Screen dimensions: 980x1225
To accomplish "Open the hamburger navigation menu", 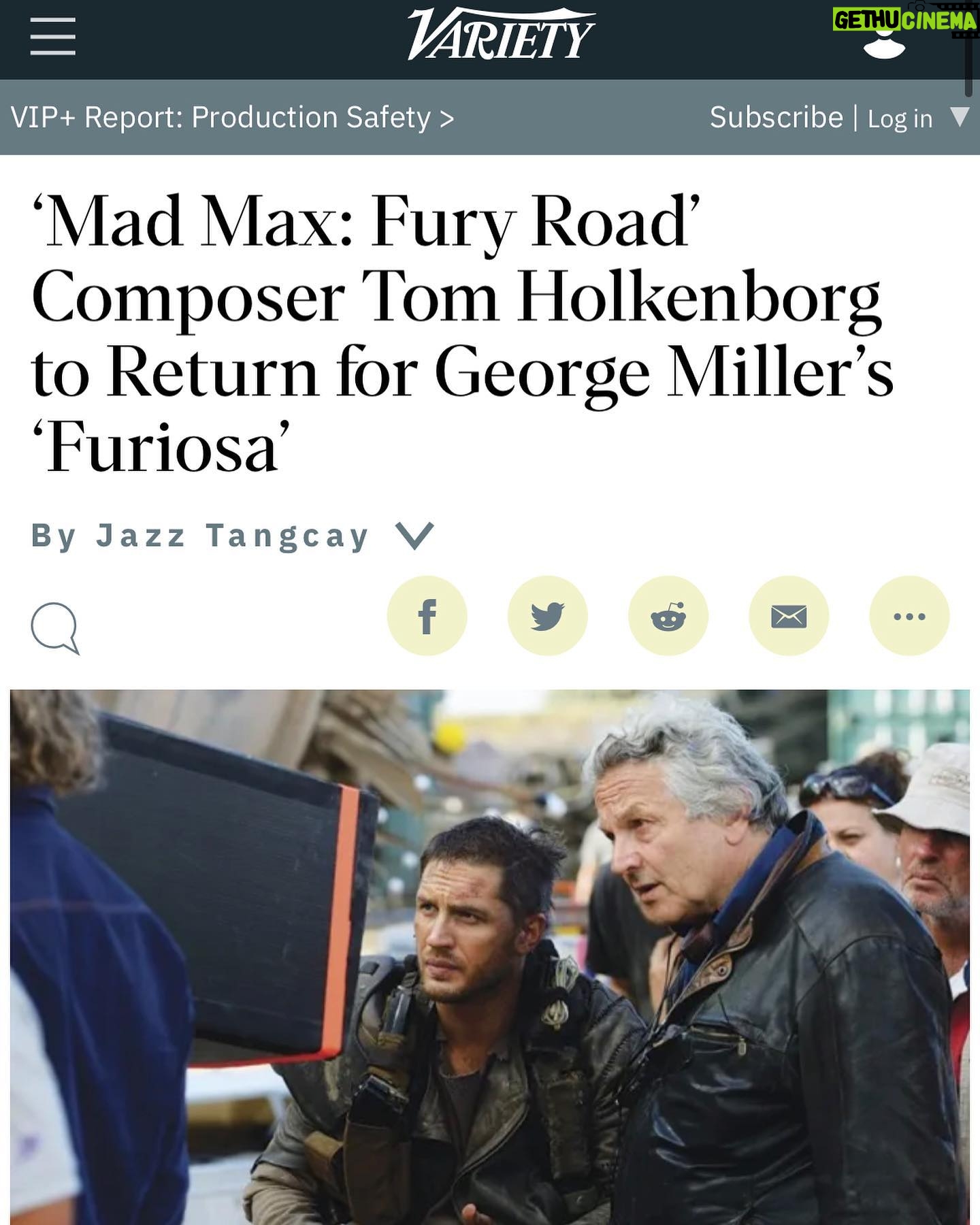I will click(53, 37).
